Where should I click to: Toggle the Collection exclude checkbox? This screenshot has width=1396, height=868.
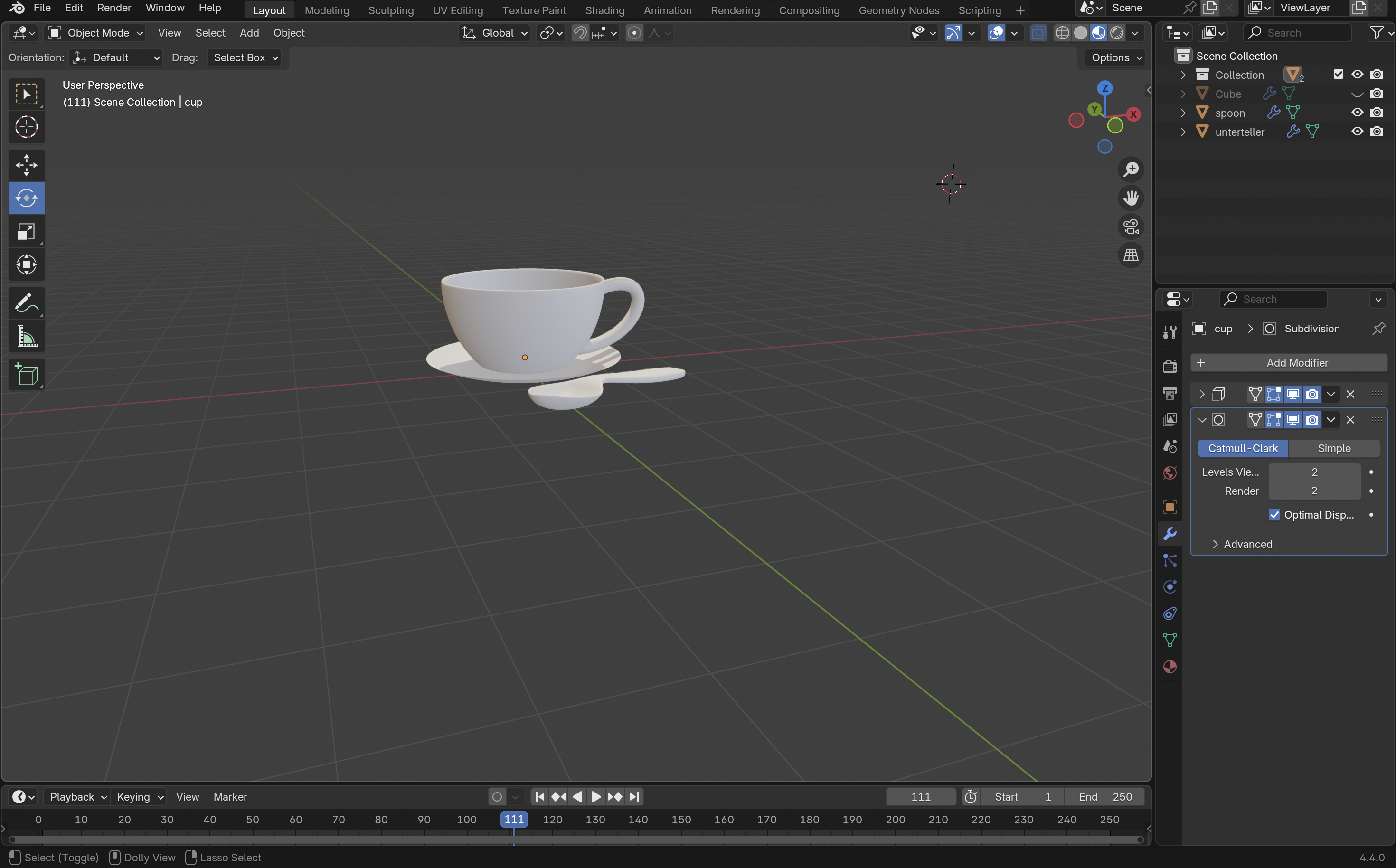click(x=1338, y=75)
